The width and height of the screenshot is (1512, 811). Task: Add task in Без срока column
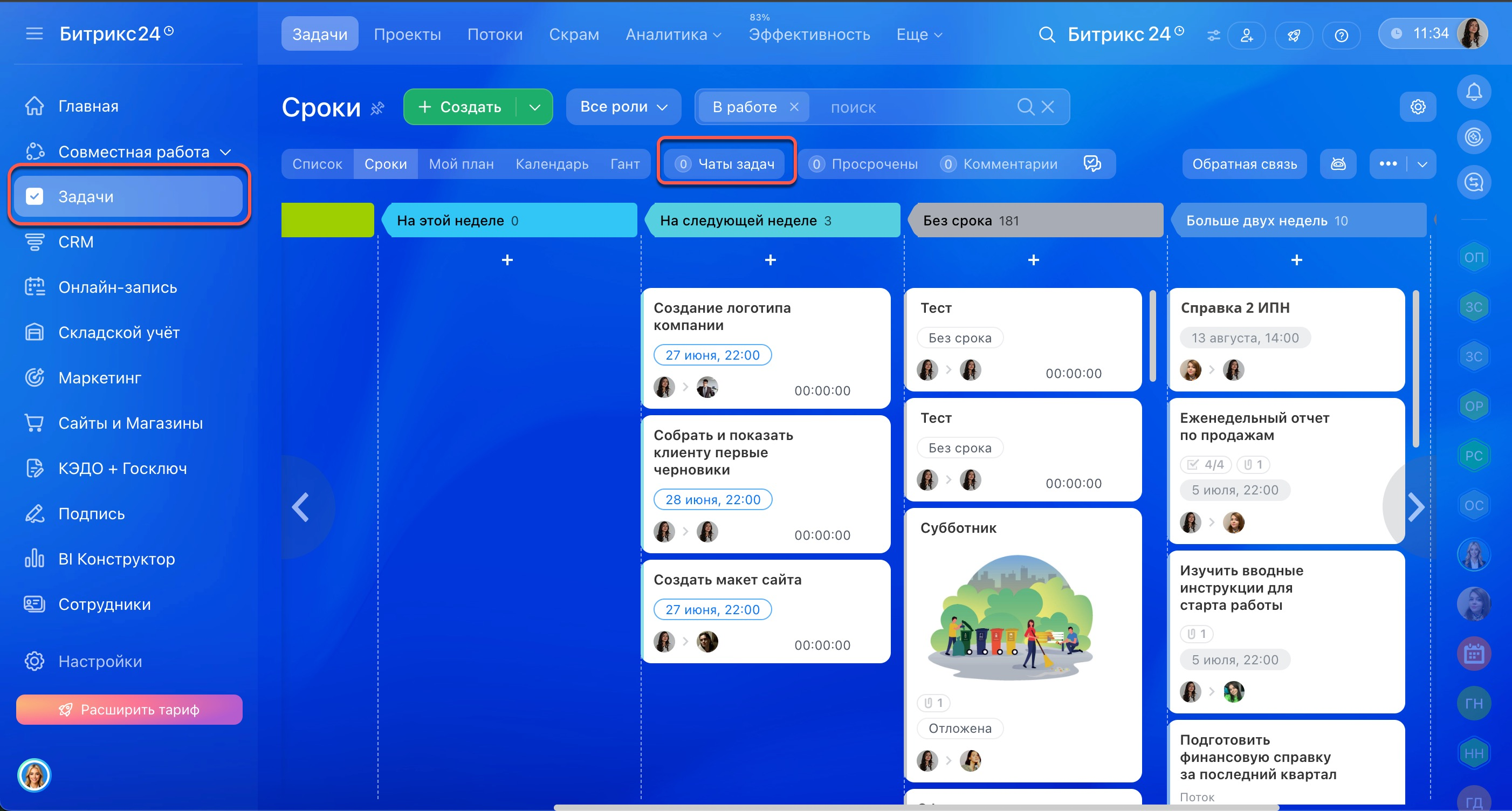pos(1034,259)
